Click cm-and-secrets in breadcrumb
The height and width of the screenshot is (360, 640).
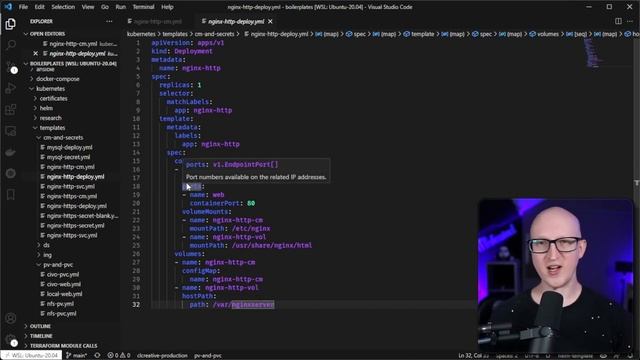pos(214,34)
